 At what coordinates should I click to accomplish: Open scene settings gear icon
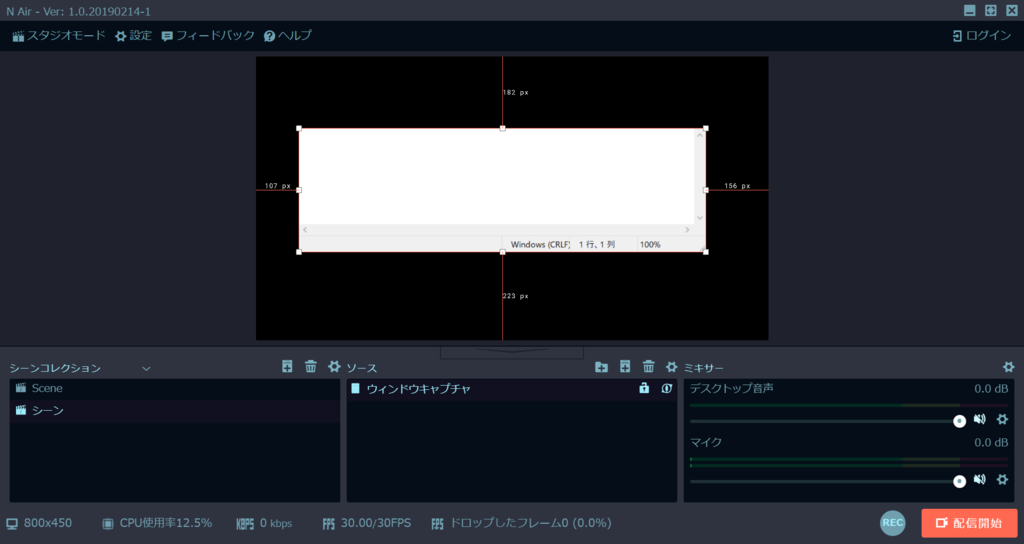[334, 366]
